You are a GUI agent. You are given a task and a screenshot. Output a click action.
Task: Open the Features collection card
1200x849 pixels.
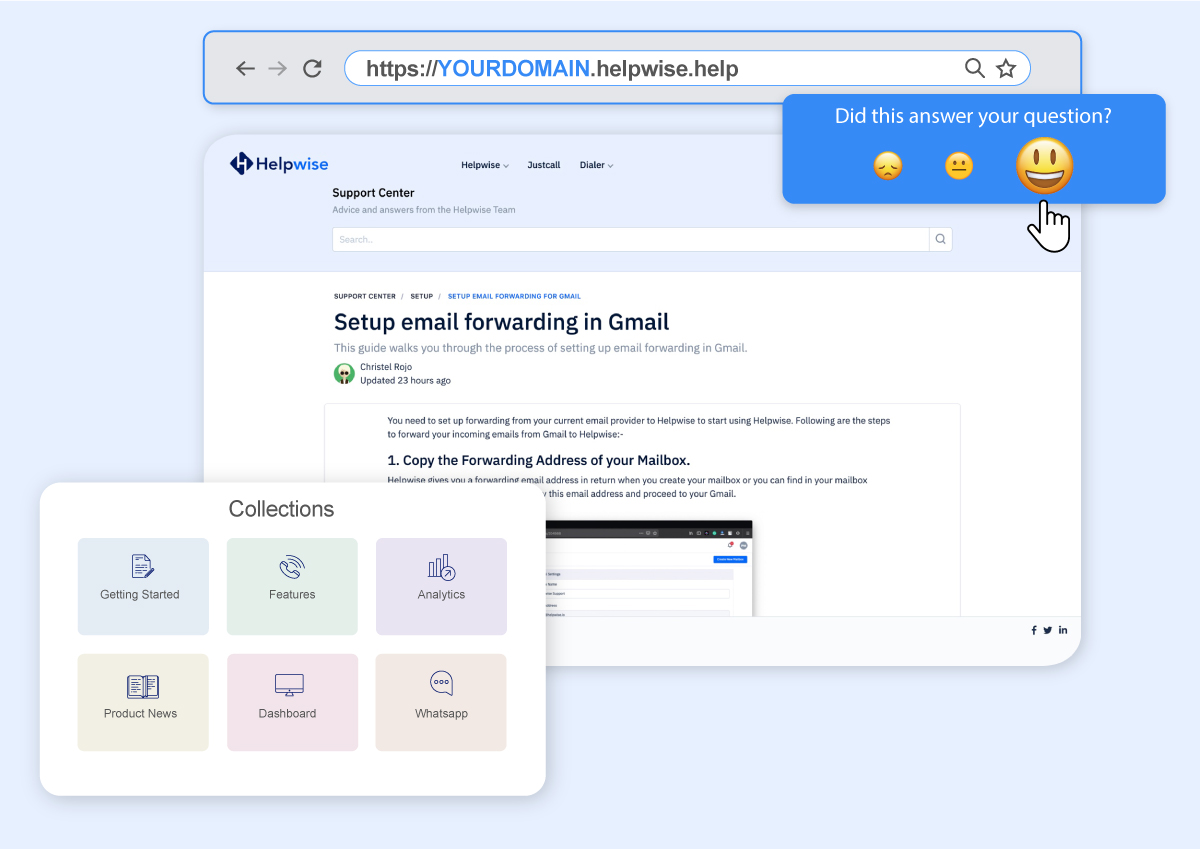point(292,586)
